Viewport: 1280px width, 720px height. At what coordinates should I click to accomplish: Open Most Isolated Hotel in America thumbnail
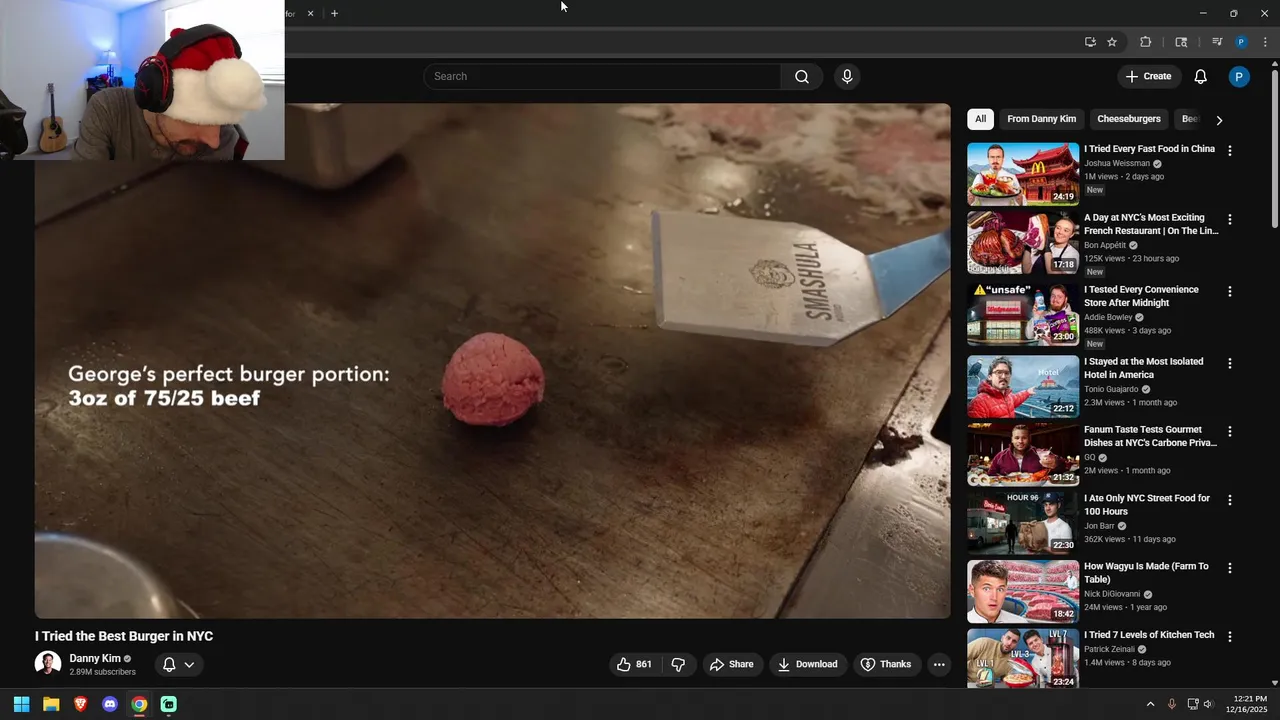click(1023, 386)
